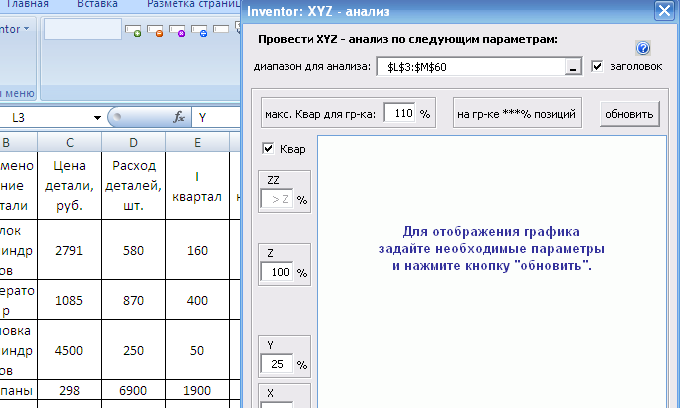The image size is (680, 408).
Task: Select column D header
Action: point(133,142)
